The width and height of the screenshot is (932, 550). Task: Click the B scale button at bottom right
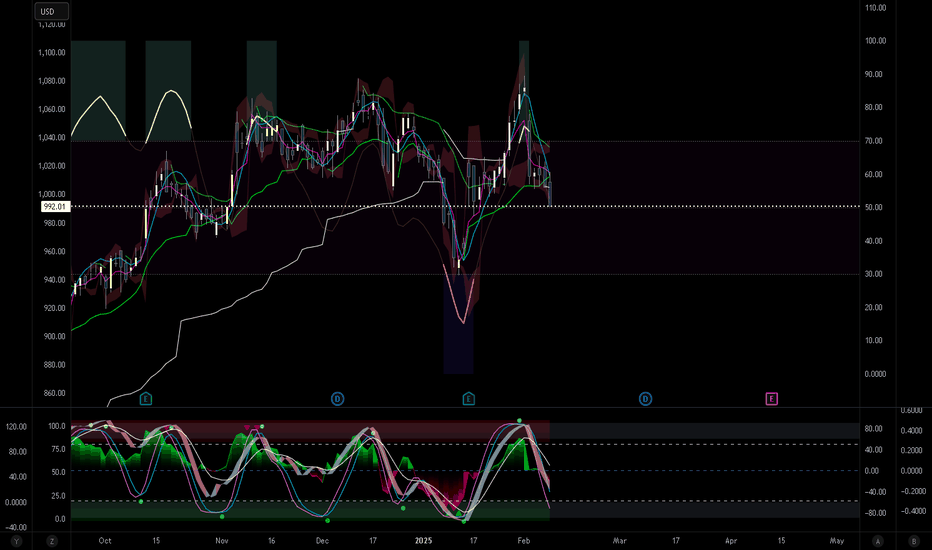coord(914,541)
